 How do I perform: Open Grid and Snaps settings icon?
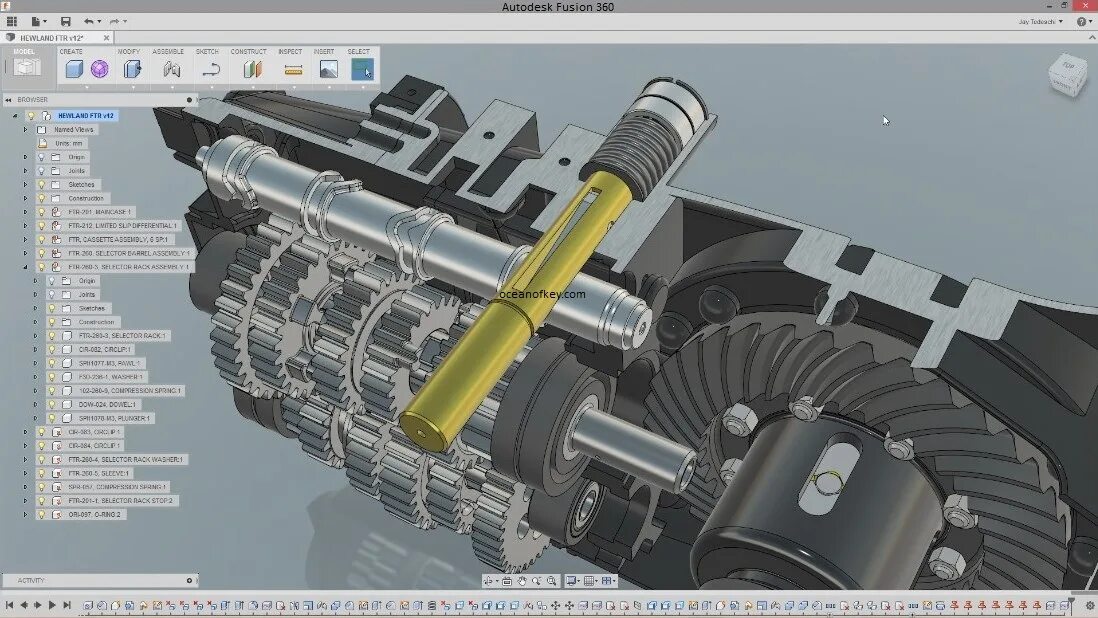(590, 581)
